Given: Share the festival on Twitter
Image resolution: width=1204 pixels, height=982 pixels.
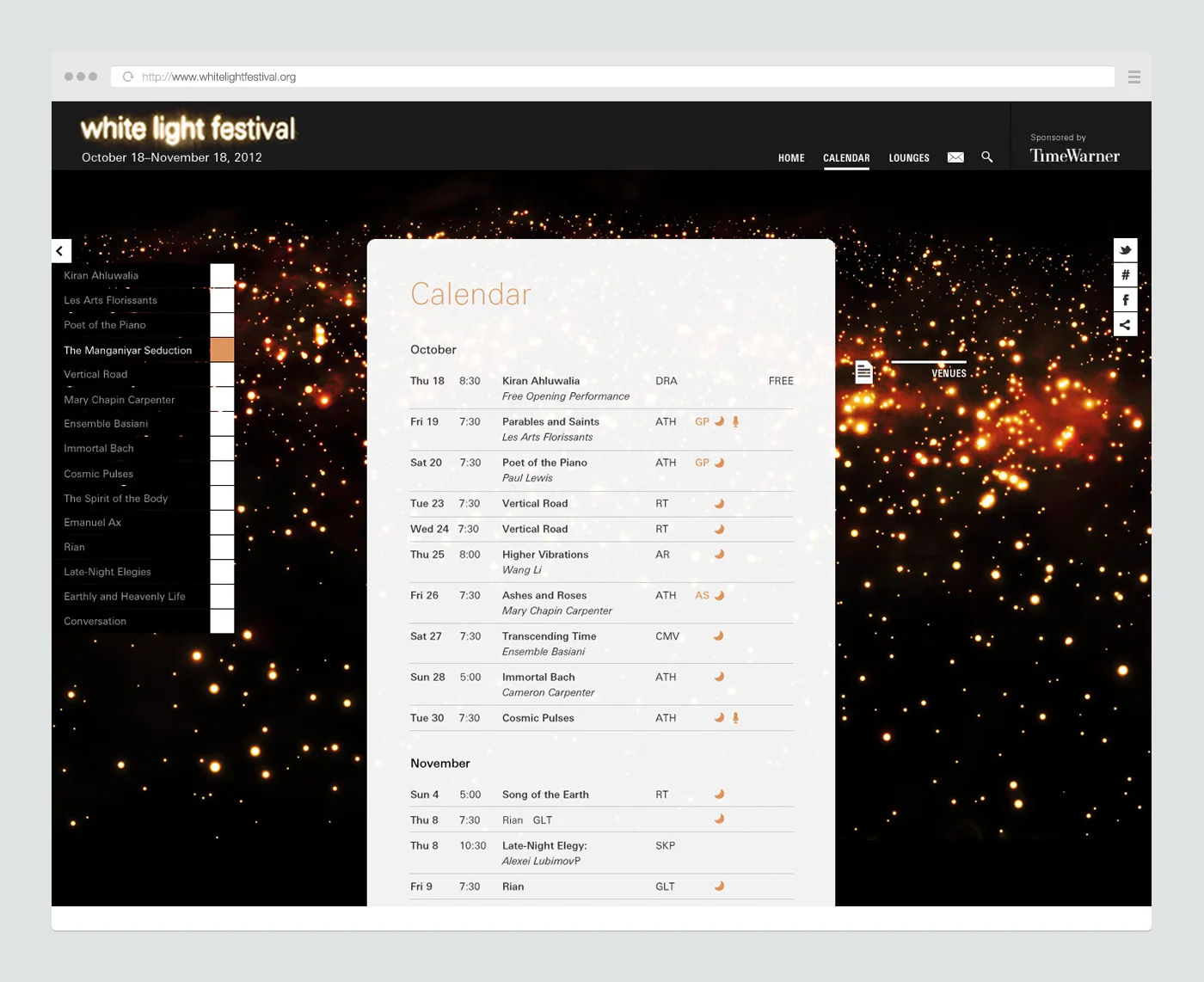Looking at the screenshot, I should (1125, 249).
